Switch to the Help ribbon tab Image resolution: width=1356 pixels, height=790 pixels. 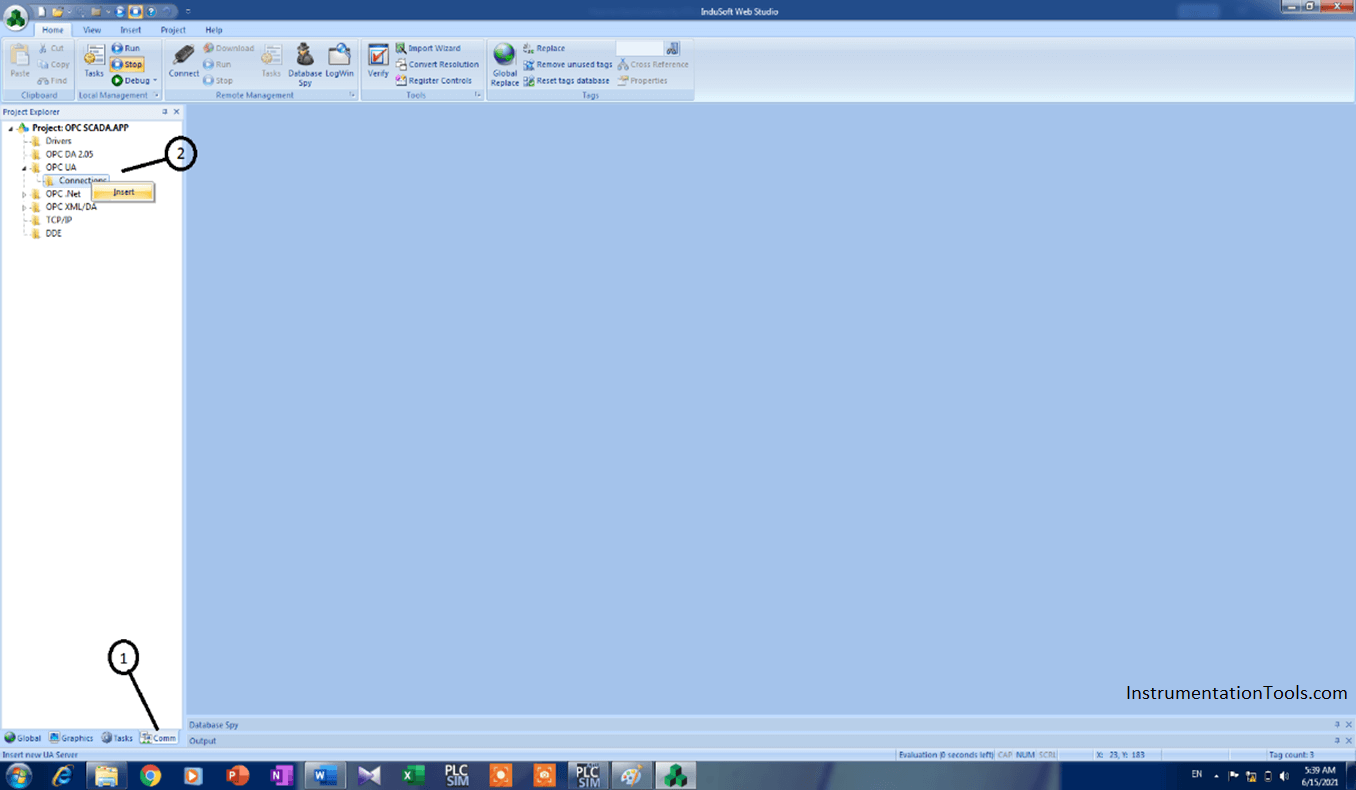(x=214, y=30)
